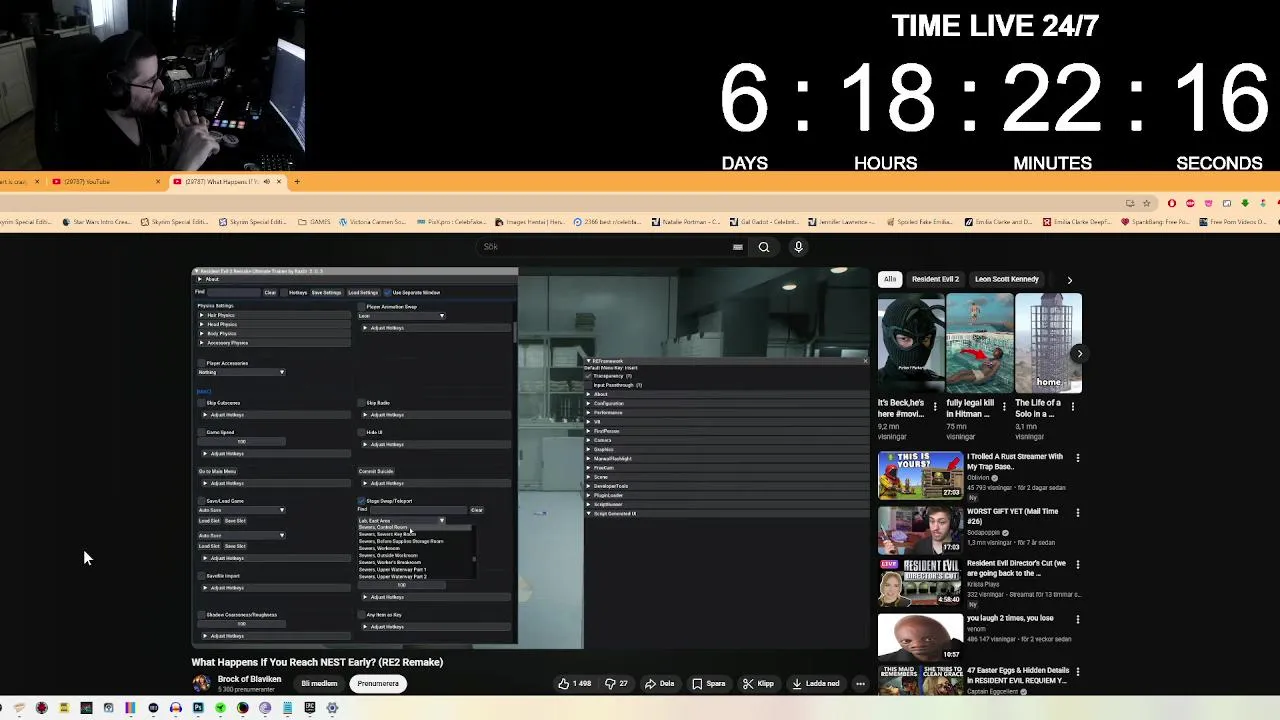The height and width of the screenshot is (720, 1280).
Task: Select the 'Alla' filter chip
Action: coord(890,280)
